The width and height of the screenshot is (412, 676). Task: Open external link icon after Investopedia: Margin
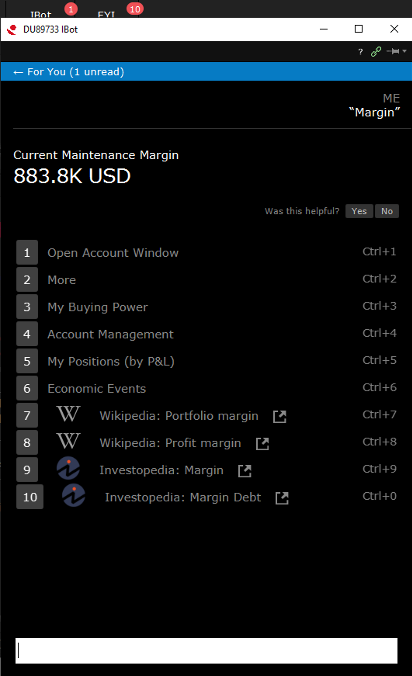point(245,471)
